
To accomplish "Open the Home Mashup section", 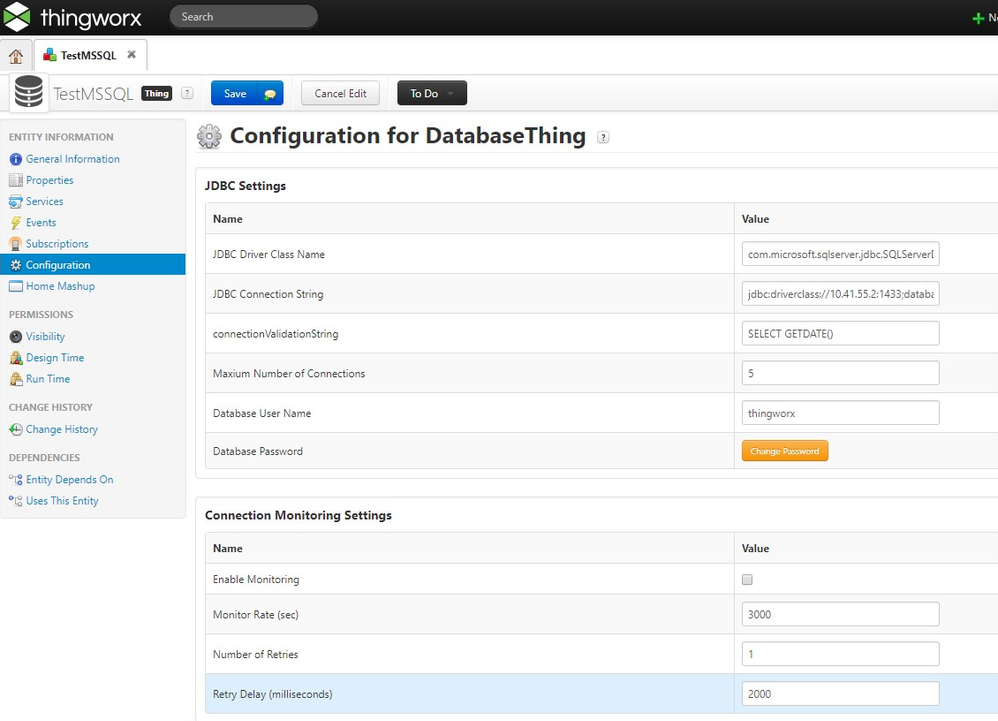I will [60, 286].
